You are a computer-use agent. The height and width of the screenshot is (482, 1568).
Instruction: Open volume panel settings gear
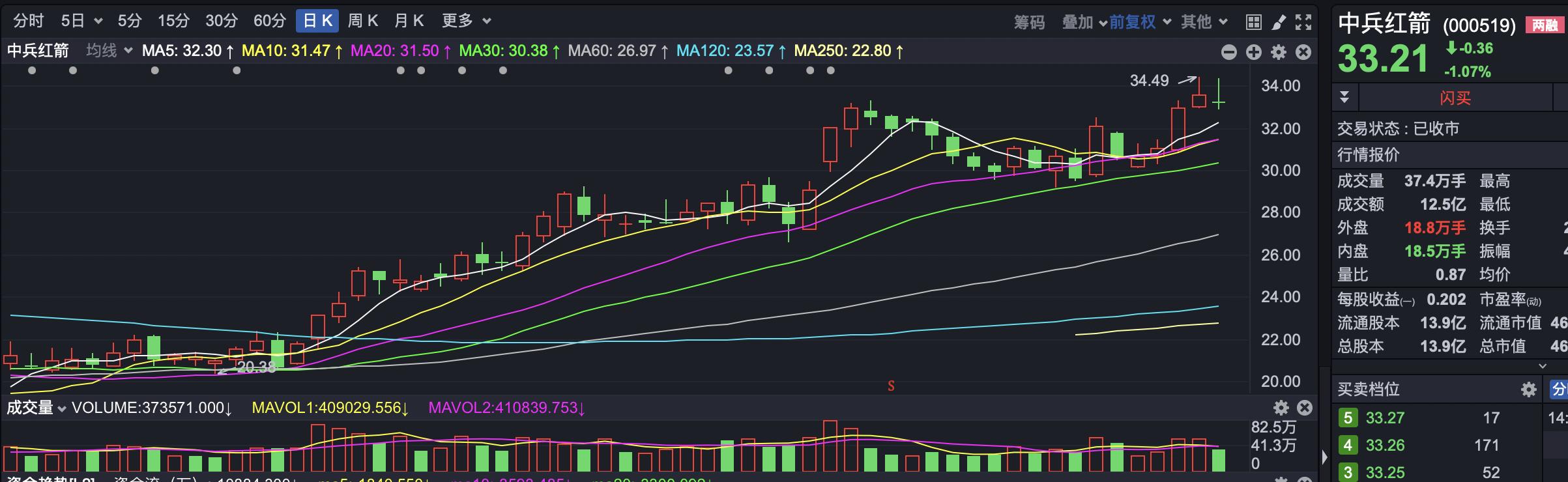coord(1281,408)
